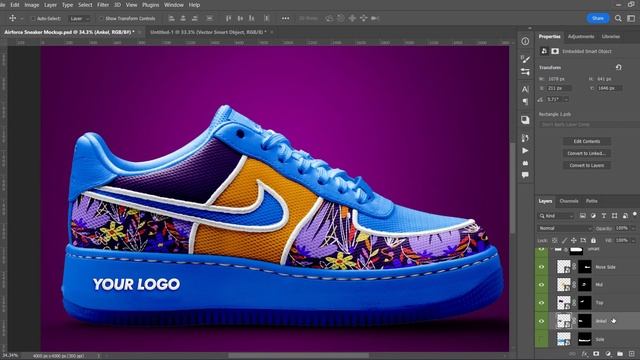Add layer style fx icon

[x=584, y=353]
